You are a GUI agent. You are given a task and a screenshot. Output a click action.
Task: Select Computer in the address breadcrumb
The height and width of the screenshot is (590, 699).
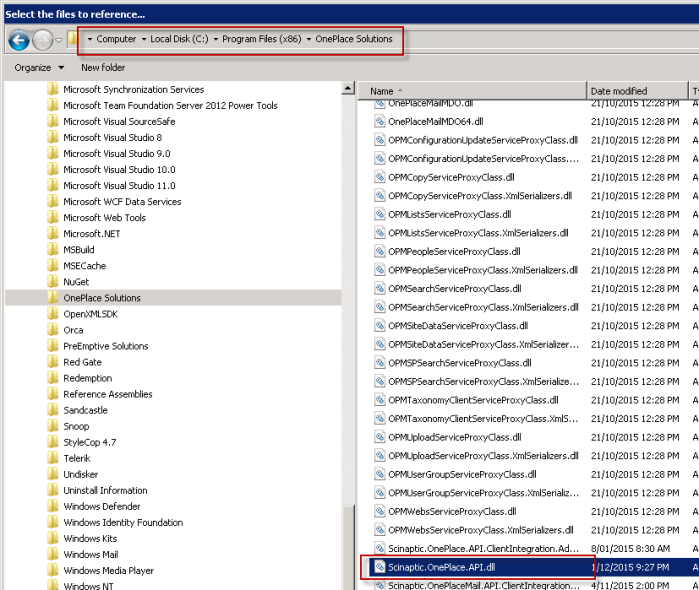pyautogui.click(x=116, y=39)
